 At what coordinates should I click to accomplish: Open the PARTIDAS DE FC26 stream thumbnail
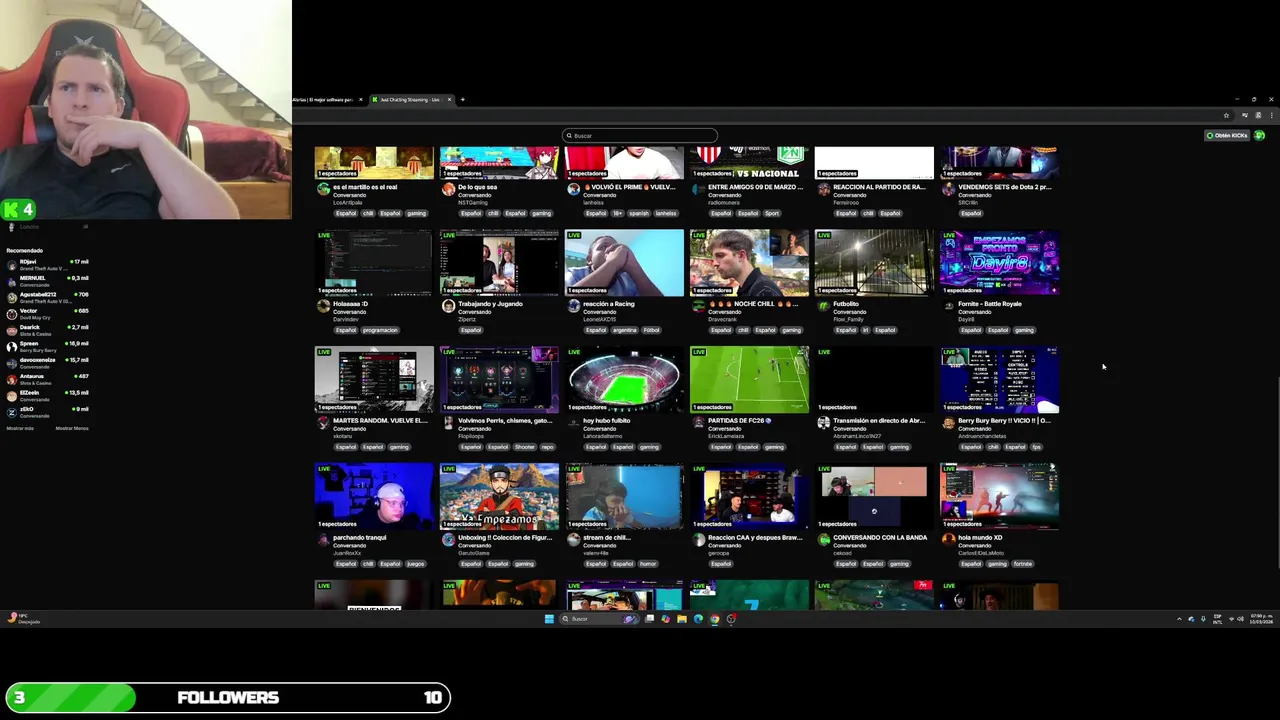[x=749, y=380]
